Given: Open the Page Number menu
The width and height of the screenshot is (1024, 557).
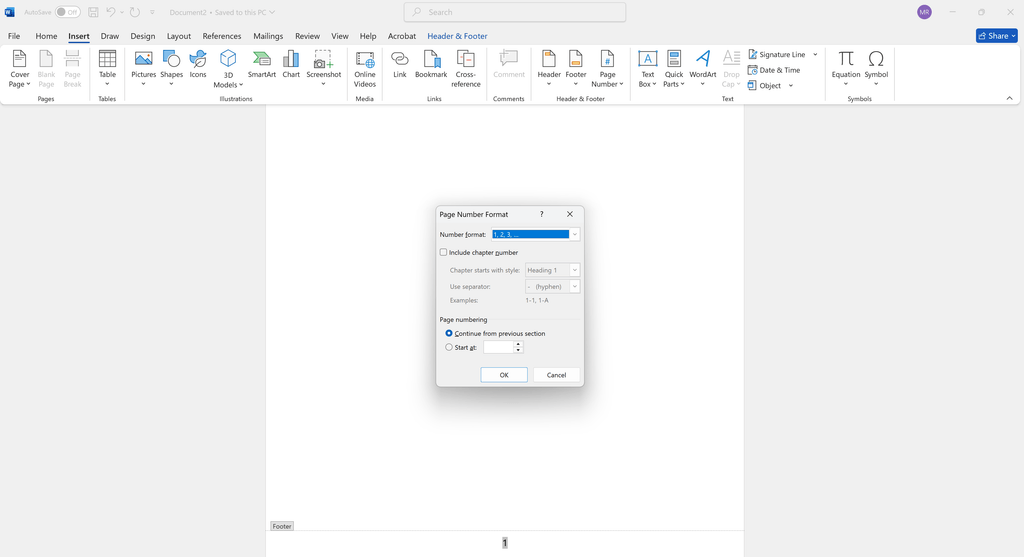Looking at the screenshot, I should pyautogui.click(x=607, y=69).
